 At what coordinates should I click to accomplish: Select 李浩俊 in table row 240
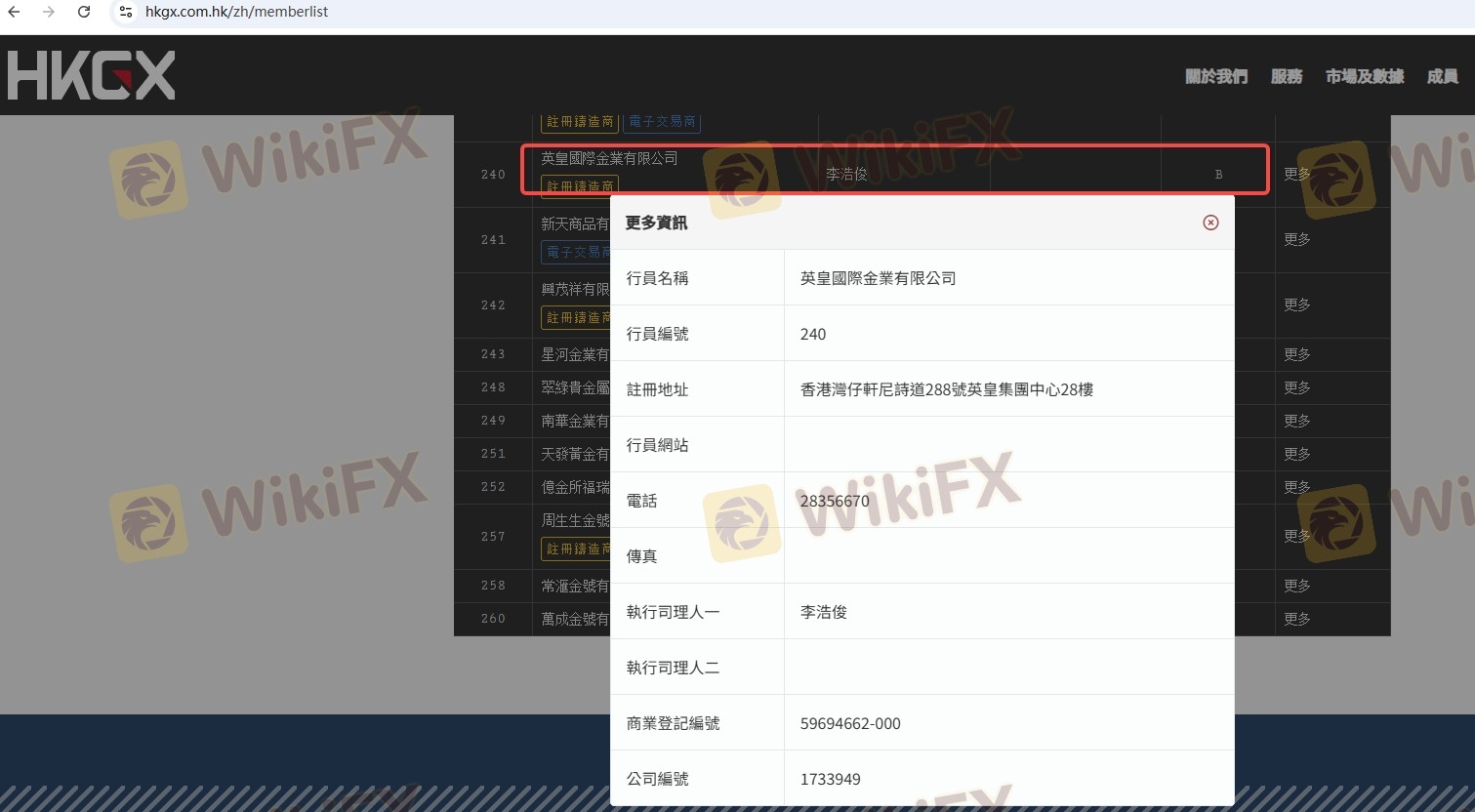(846, 175)
